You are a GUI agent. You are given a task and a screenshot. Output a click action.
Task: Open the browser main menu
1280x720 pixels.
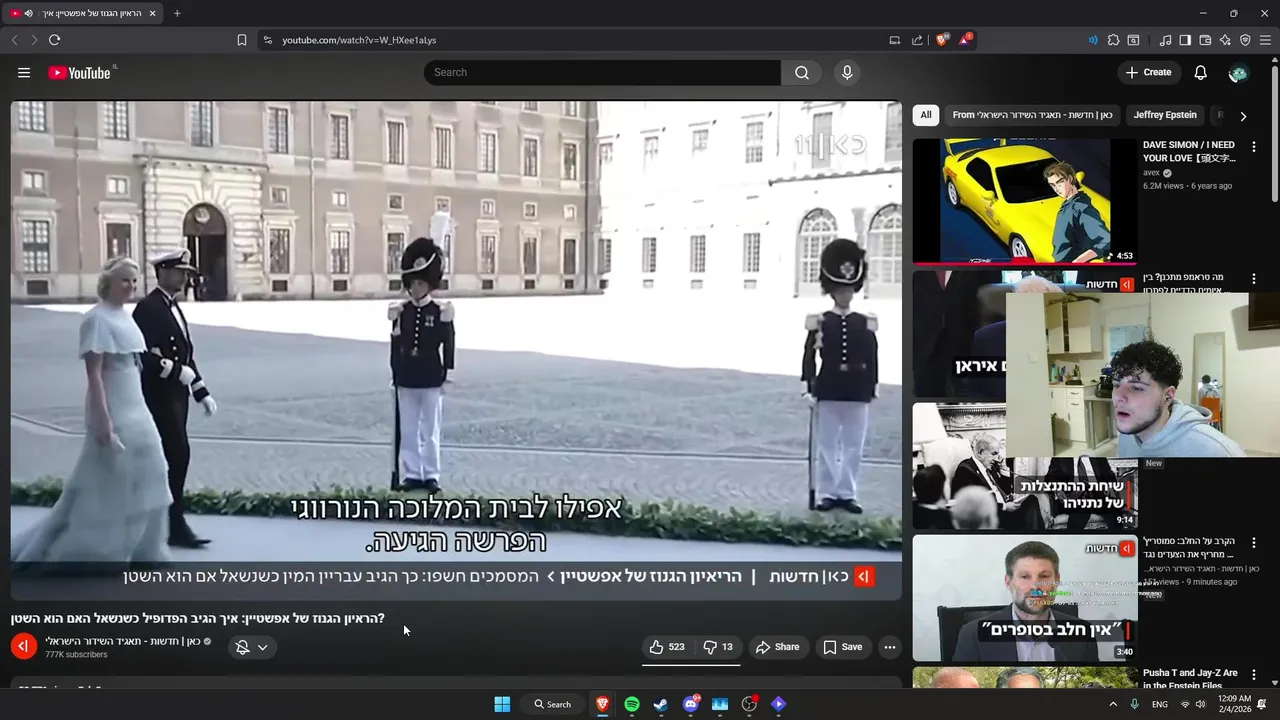point(1266,40)
